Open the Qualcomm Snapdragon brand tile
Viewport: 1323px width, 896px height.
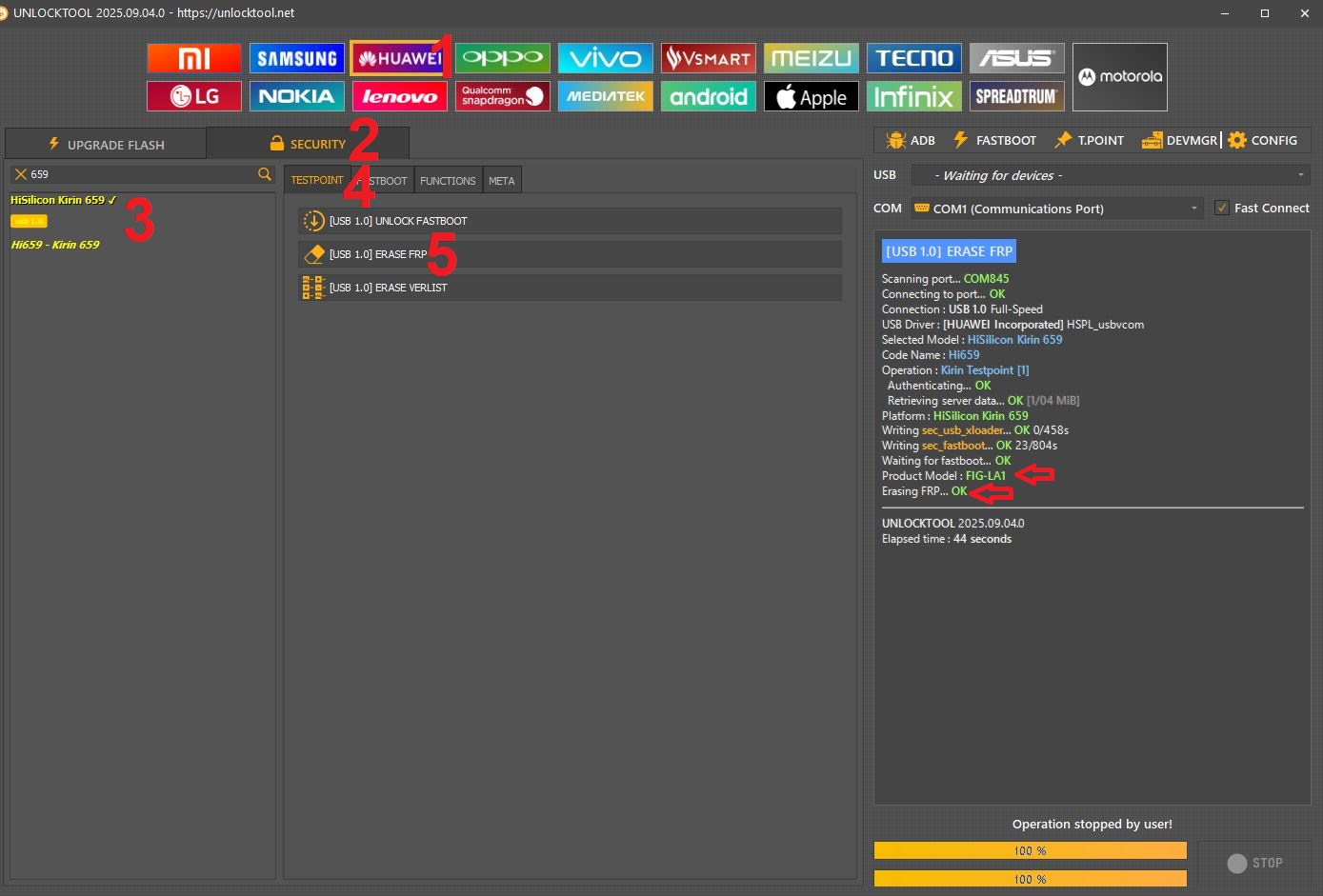click(x=502, y=96)
